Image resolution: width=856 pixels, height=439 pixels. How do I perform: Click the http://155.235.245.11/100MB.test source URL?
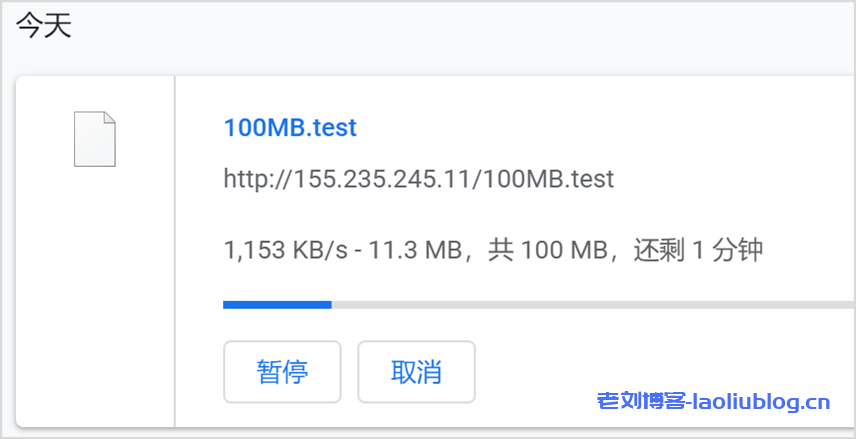click(418, 180)
